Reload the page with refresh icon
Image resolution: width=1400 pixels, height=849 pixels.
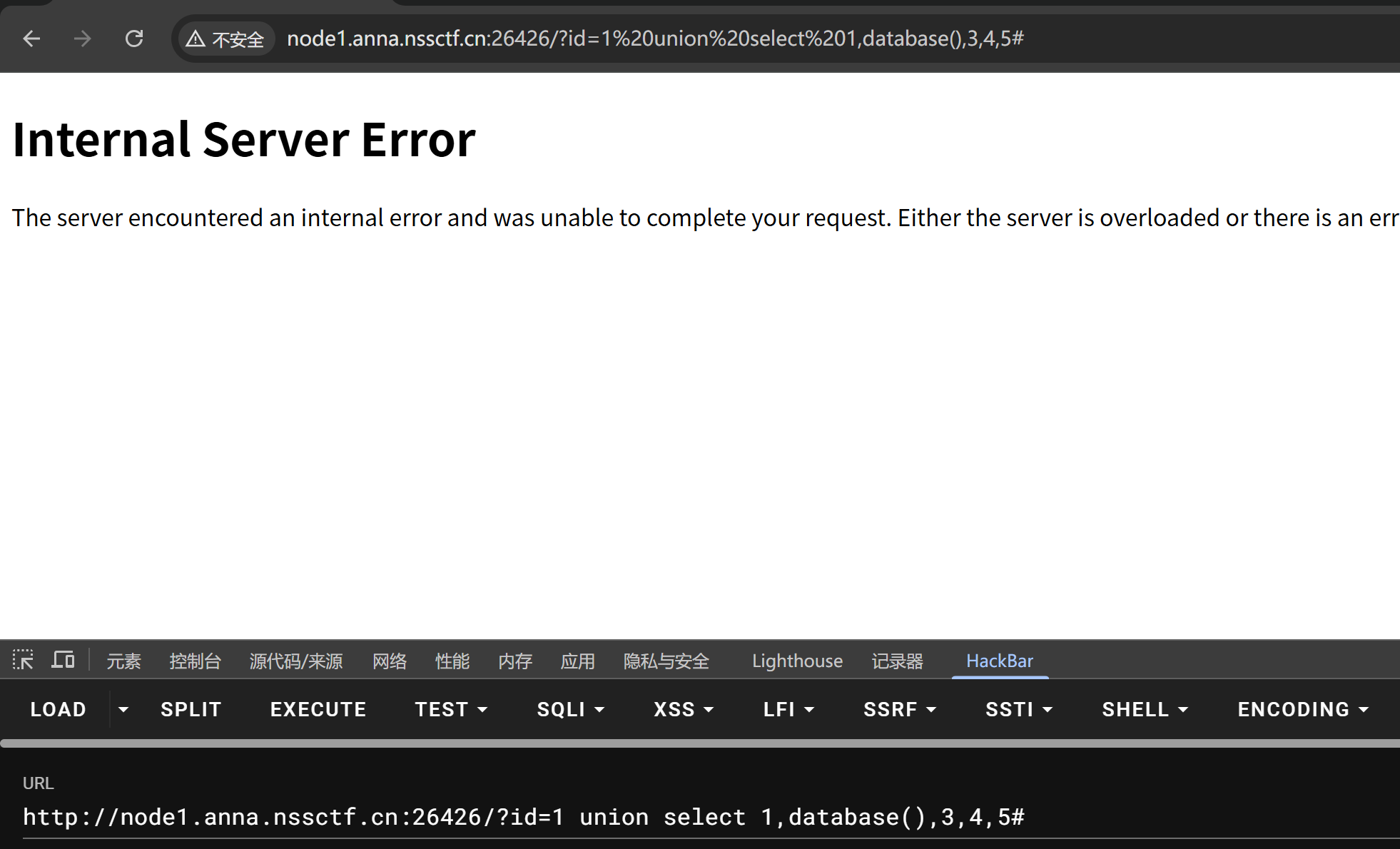134,39
